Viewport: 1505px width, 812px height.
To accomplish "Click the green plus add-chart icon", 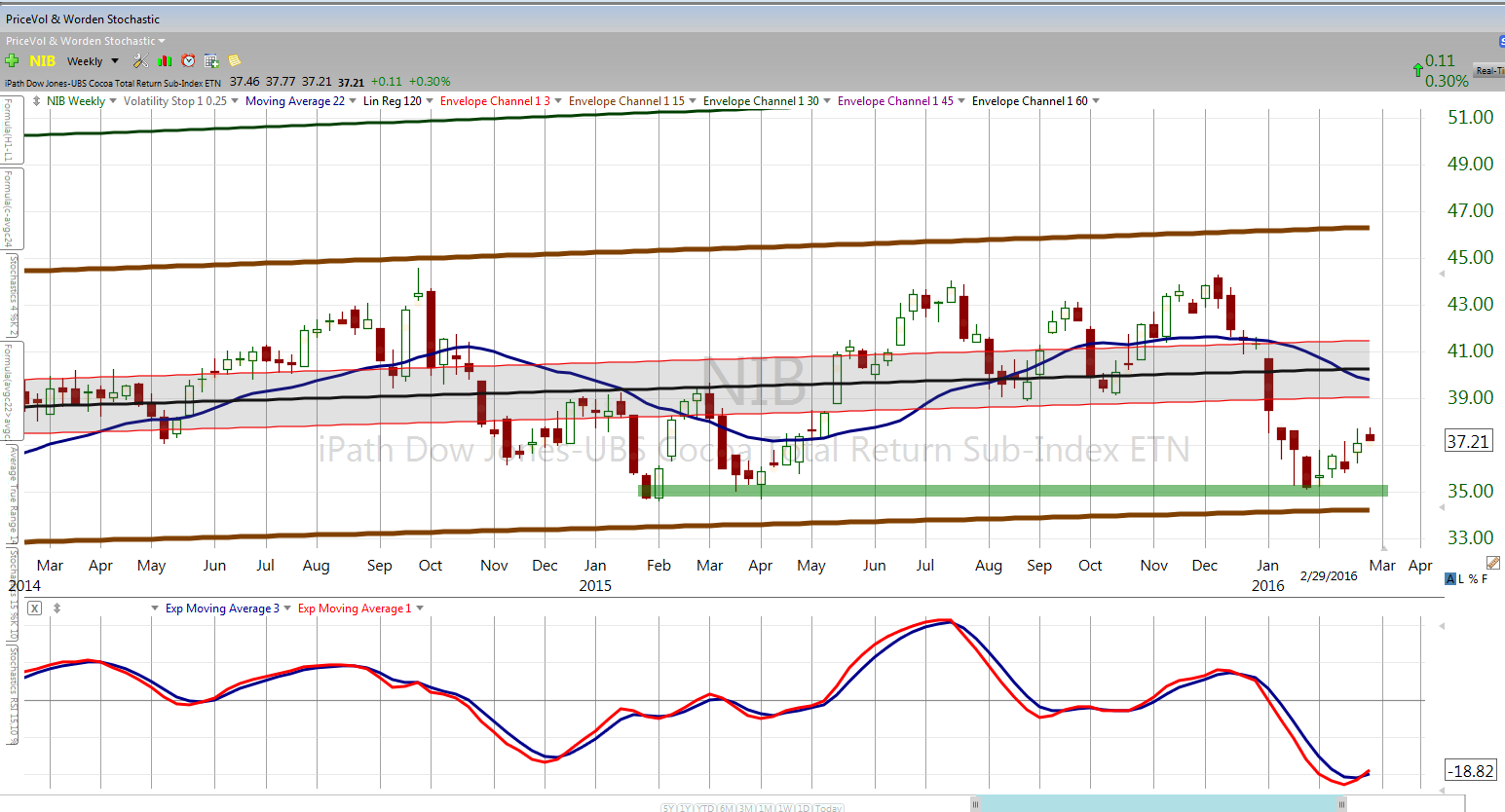I will point(13,60).
